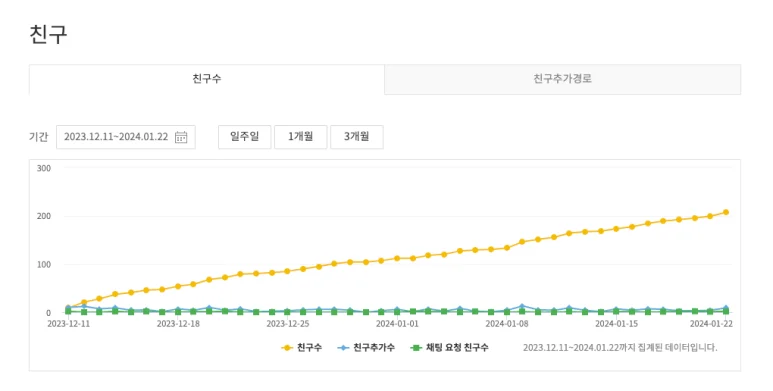This screenshot has width=773, height=391.
Task: Click the 기간 label
Action: [38, 137]
